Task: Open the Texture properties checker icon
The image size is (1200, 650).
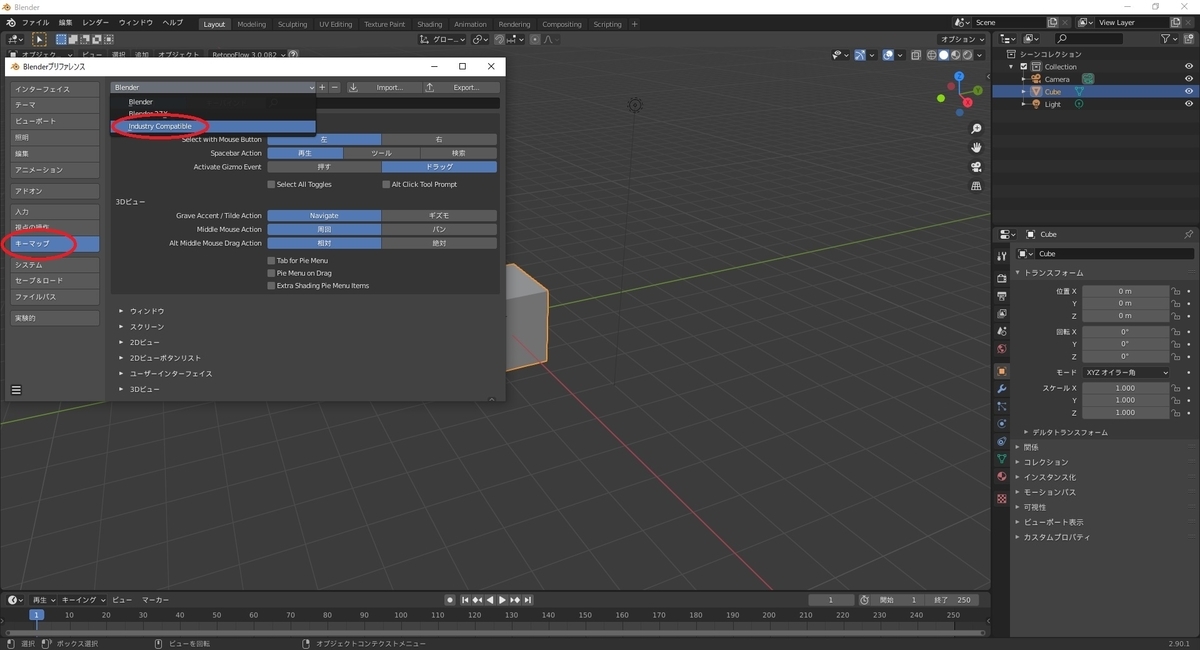Action: (x=1002, y=498)
